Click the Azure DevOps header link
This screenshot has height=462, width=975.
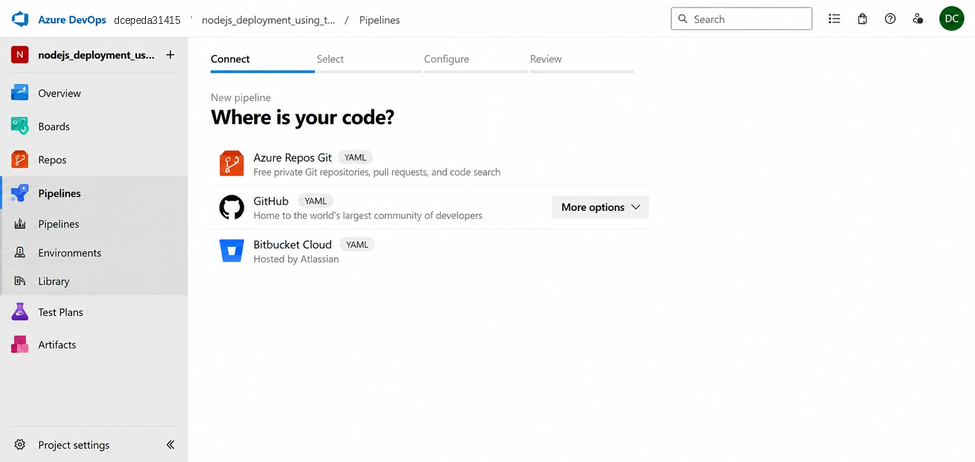click(x=73, y=19)
